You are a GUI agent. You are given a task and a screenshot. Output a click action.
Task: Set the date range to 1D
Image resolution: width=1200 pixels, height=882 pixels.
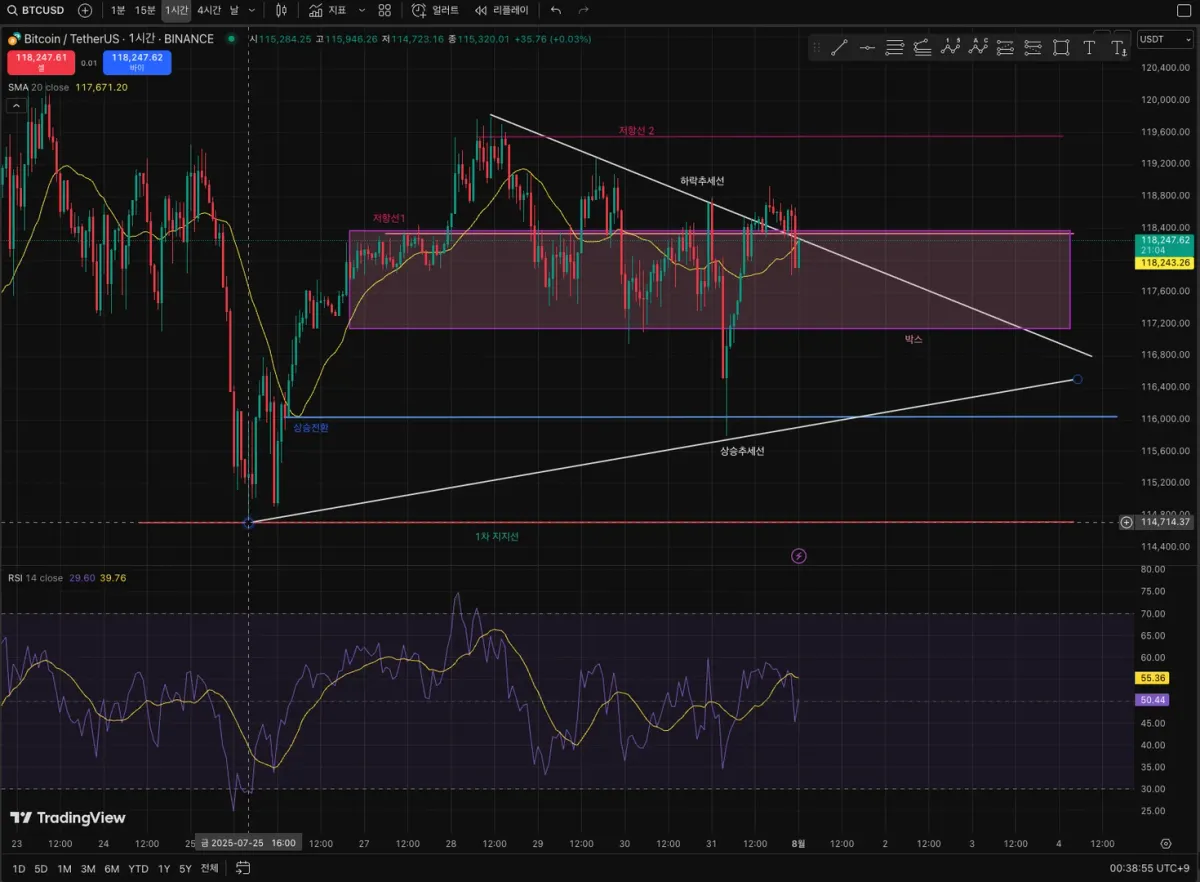pyautogui.click(x=19, y=869)
